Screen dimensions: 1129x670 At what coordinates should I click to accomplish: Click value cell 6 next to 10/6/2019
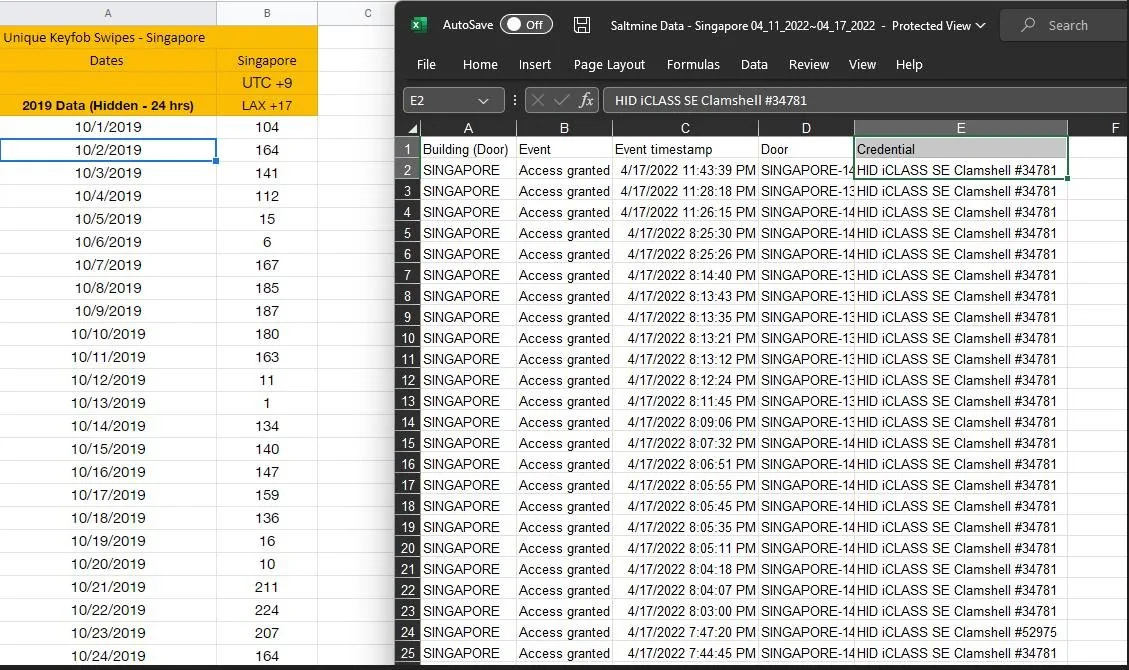click(266, 242)
